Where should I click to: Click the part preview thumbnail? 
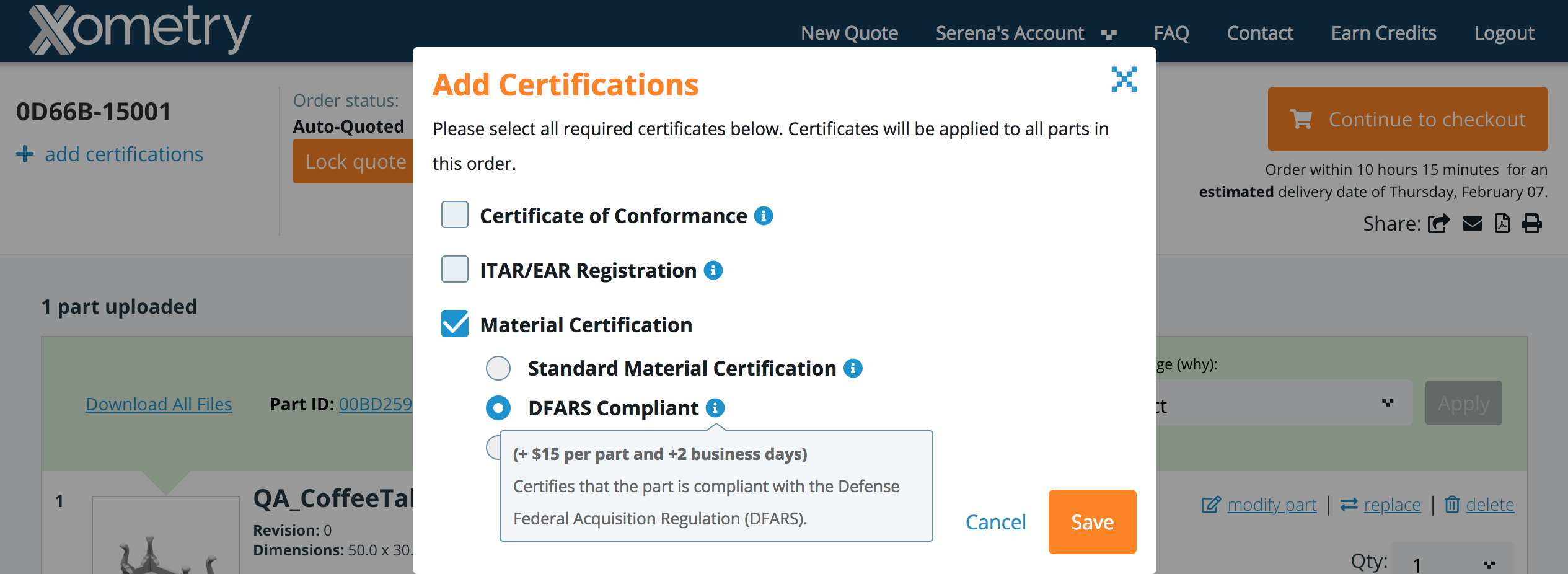pos(166,536)
